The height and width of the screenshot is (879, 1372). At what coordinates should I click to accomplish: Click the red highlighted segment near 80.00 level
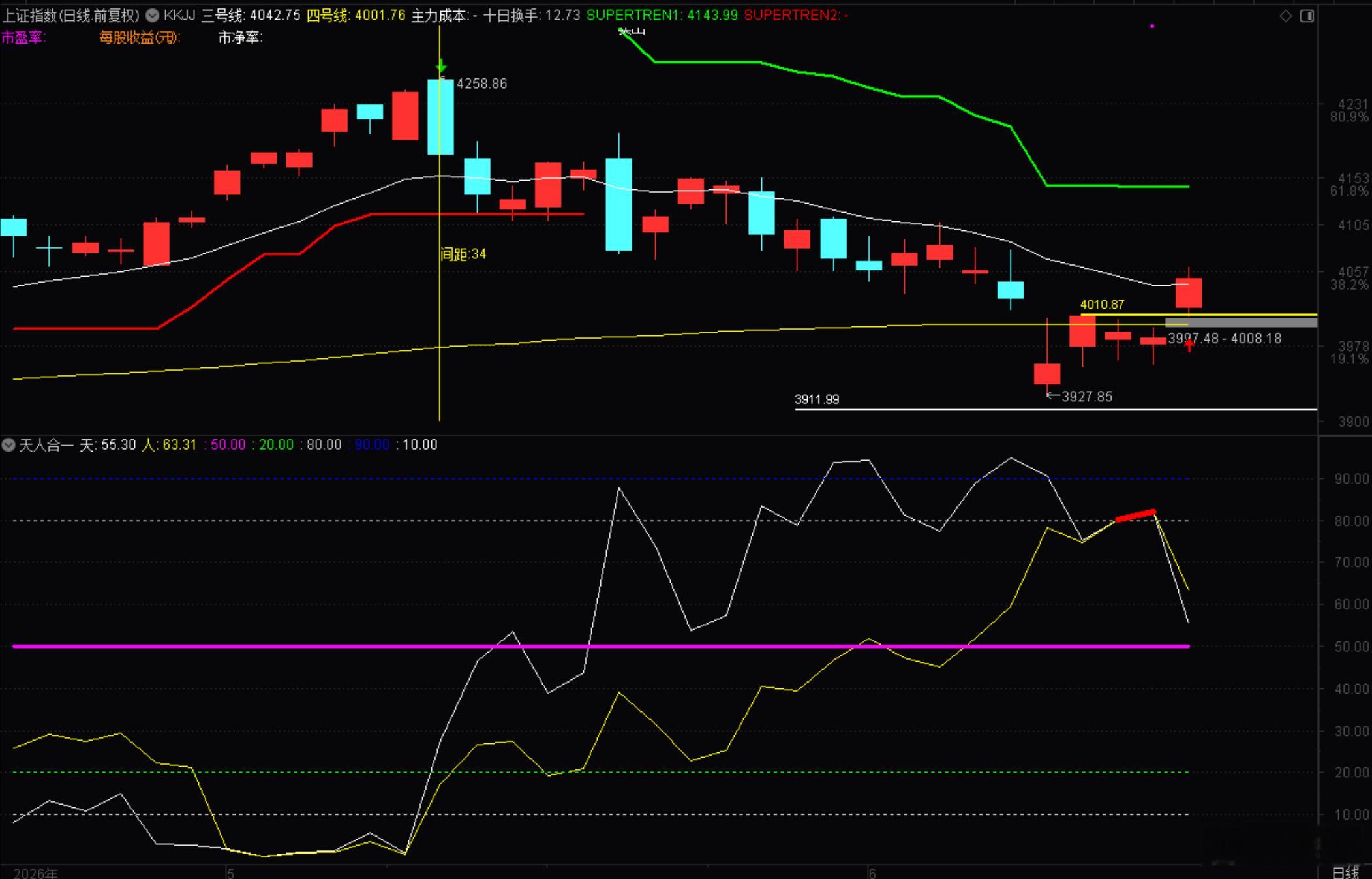[x=1136, y=516]
